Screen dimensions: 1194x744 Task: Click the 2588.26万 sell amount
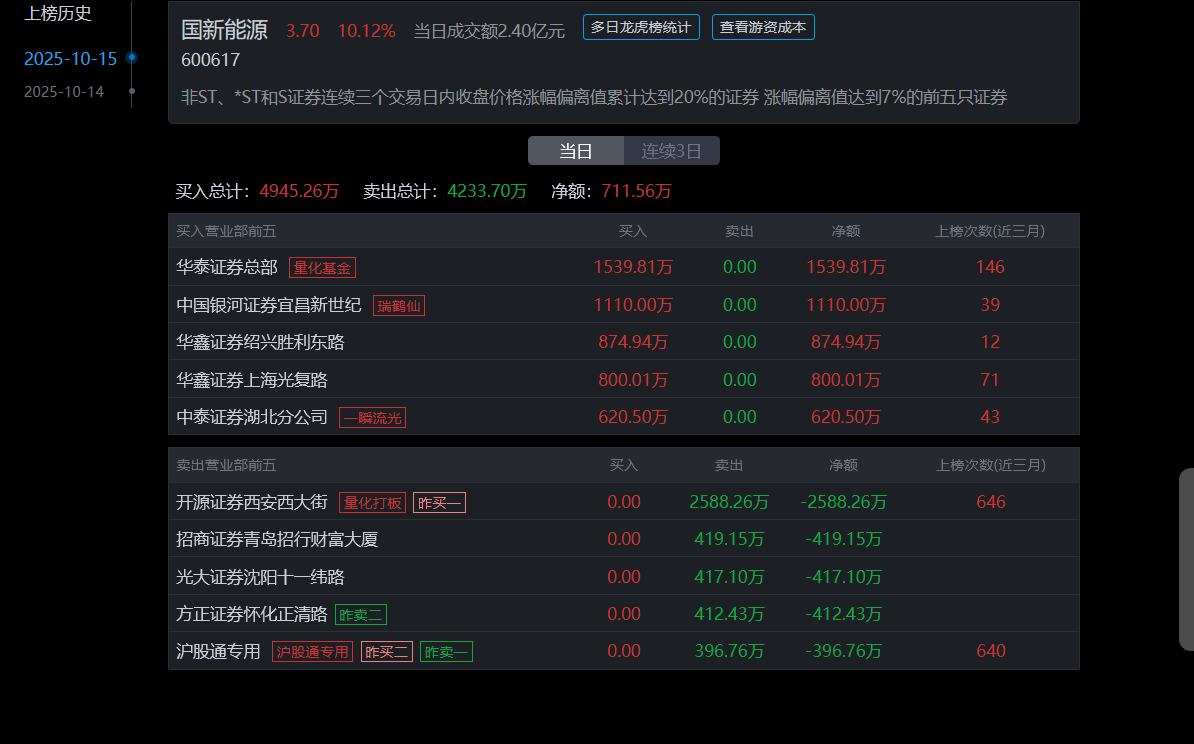pos(729,503)
